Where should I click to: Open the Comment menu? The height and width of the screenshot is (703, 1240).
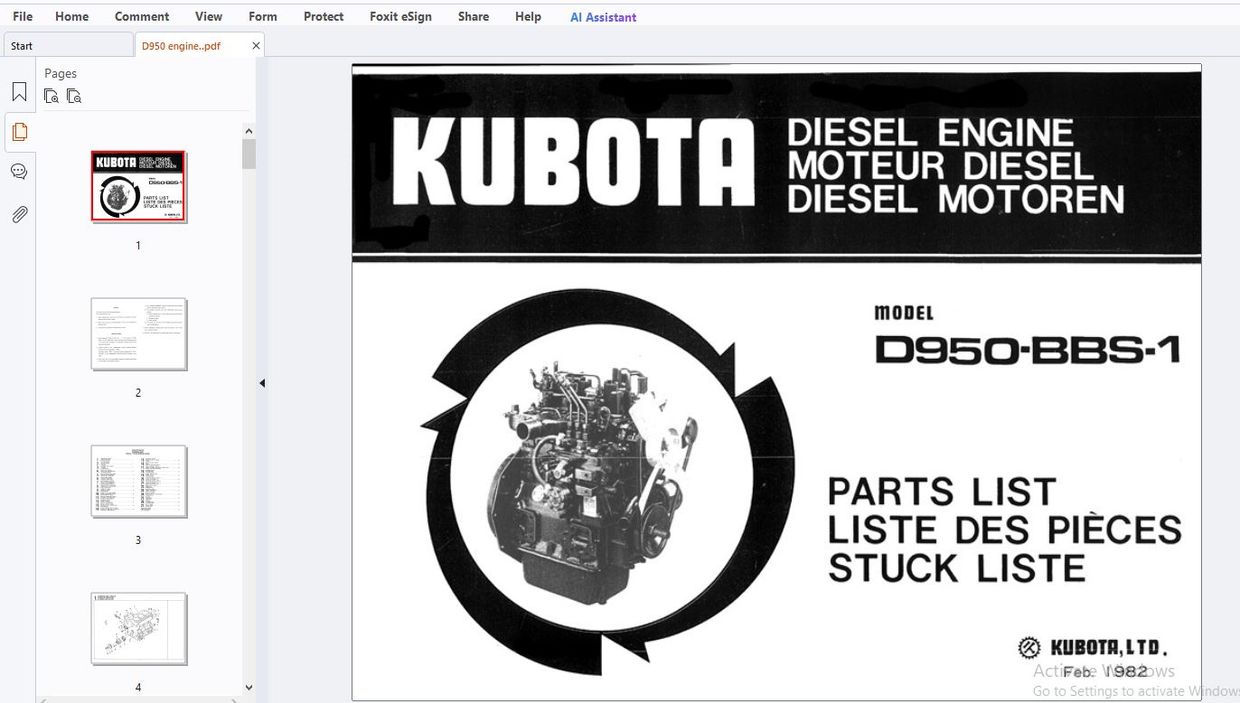point(141,16)
